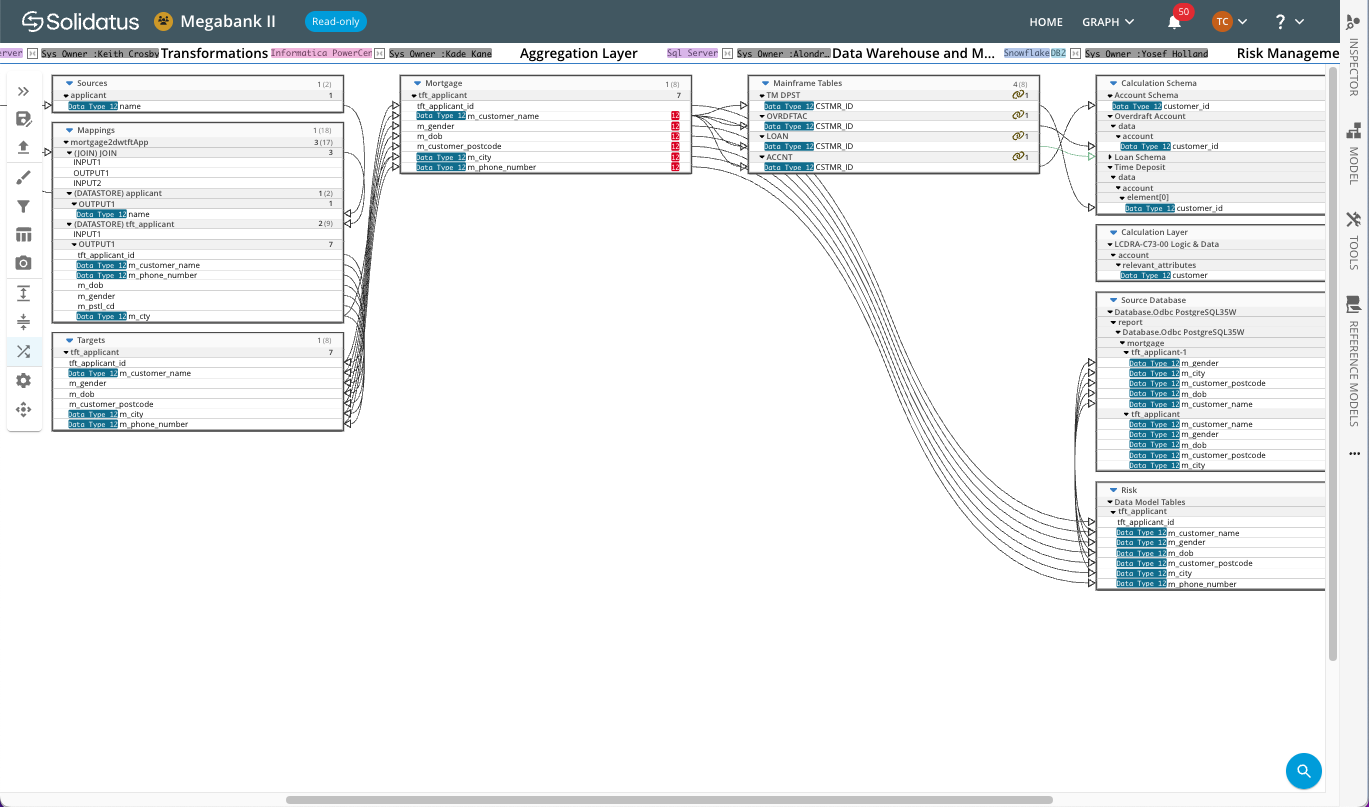Click red 12 badge on Mortgage m_phone_number row
1369x807 pixels.
tap(676, 167)
